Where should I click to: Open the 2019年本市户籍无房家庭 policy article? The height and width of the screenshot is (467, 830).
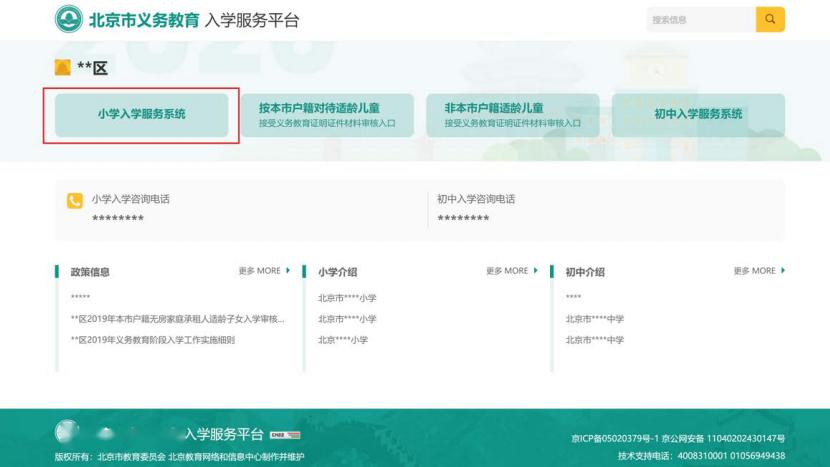point(177,319)
